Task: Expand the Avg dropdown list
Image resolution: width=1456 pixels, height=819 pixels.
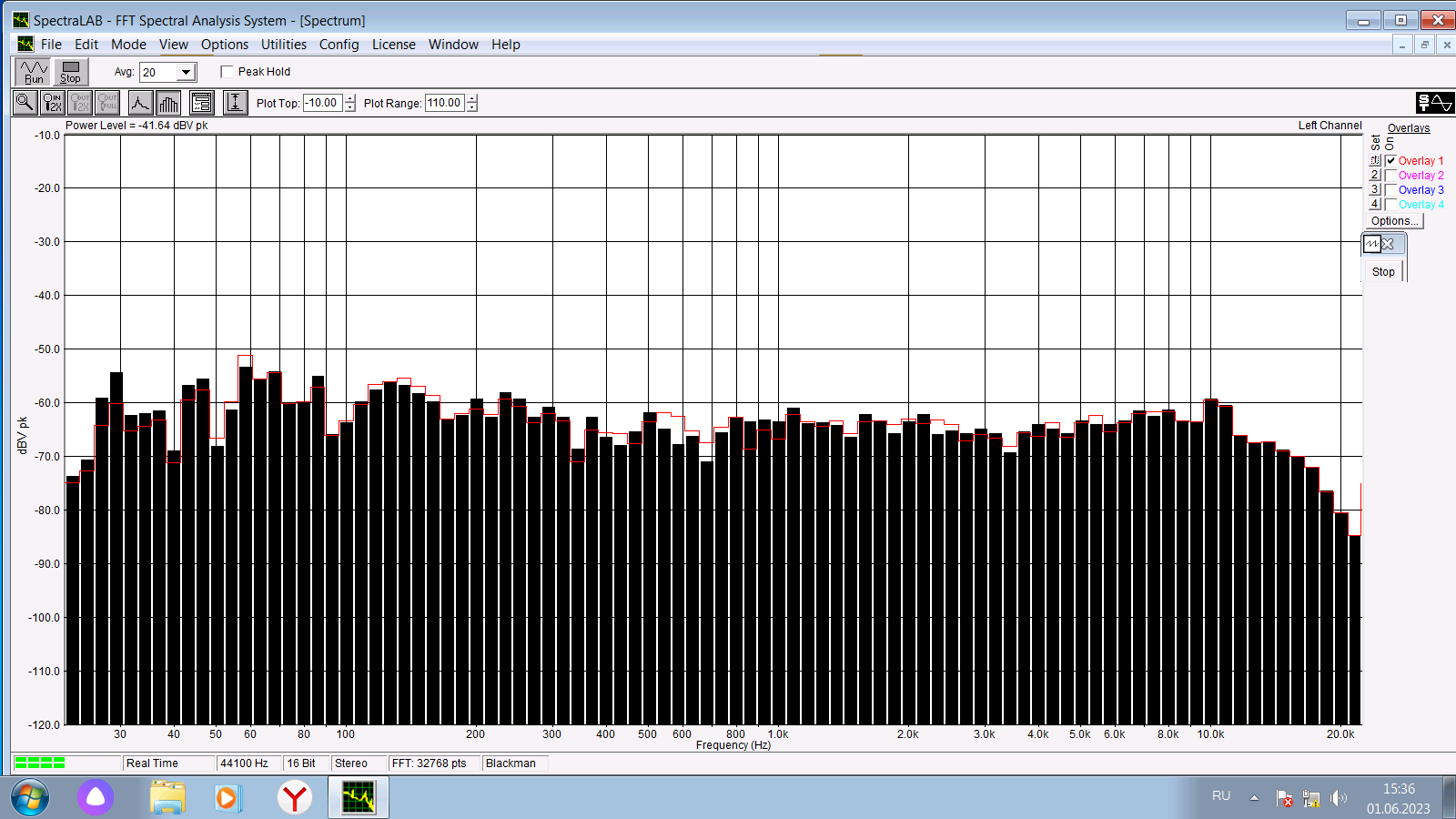Action: click(186, 73)
